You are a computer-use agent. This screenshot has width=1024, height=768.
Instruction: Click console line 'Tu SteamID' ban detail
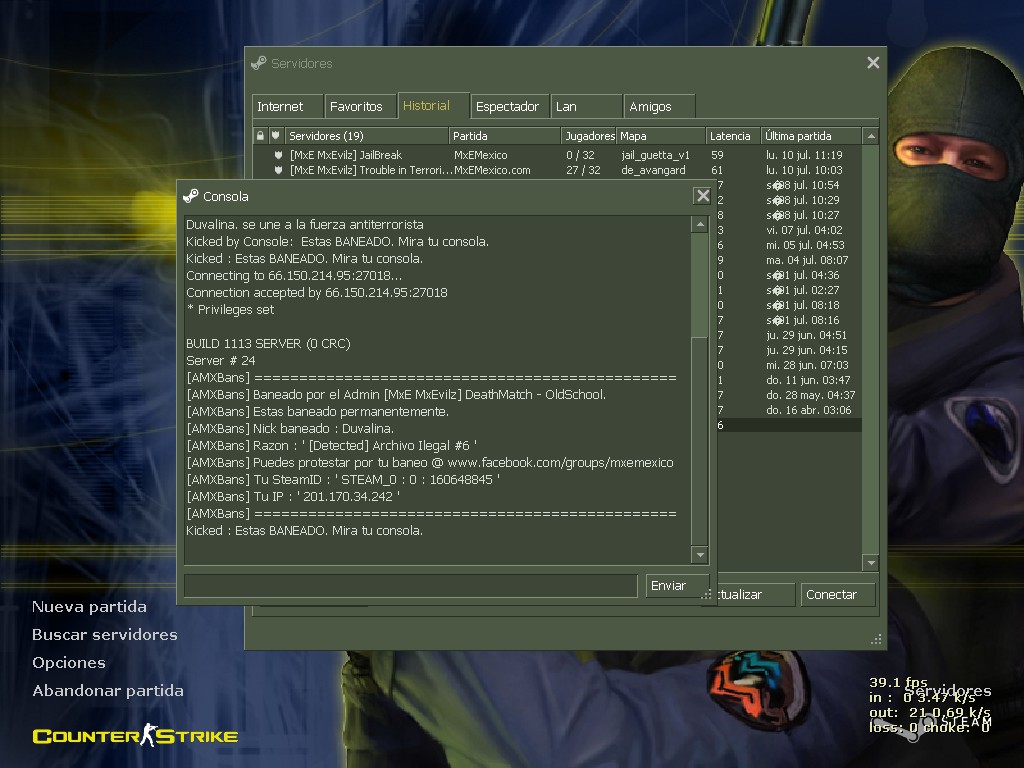343,479
